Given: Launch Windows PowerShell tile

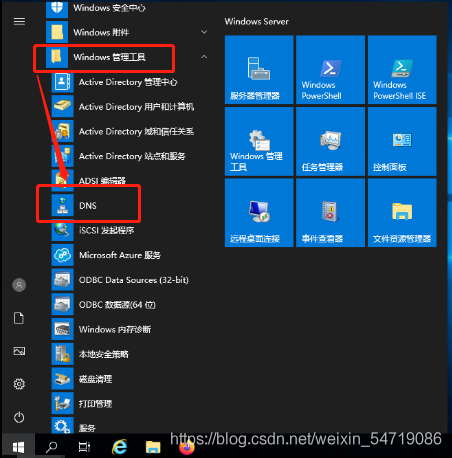Looking at the screenshot, I should (x=330, y=70).
